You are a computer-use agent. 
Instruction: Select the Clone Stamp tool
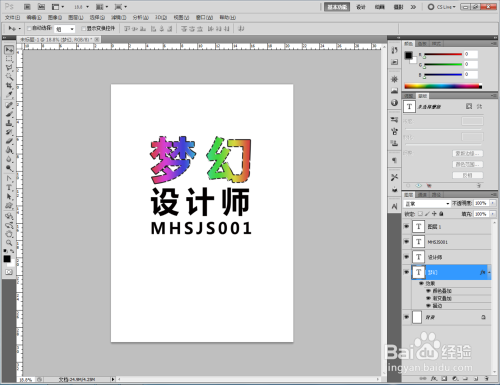[x=9, y=123]
